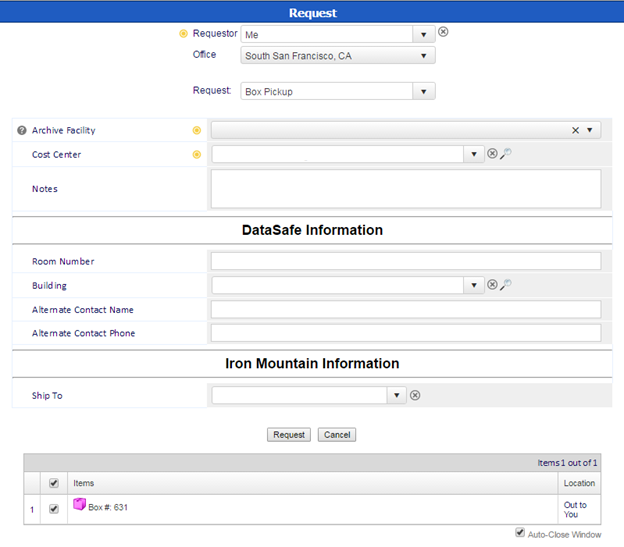Clear the Cost Center field using the circled X

(x=492, y=154)
